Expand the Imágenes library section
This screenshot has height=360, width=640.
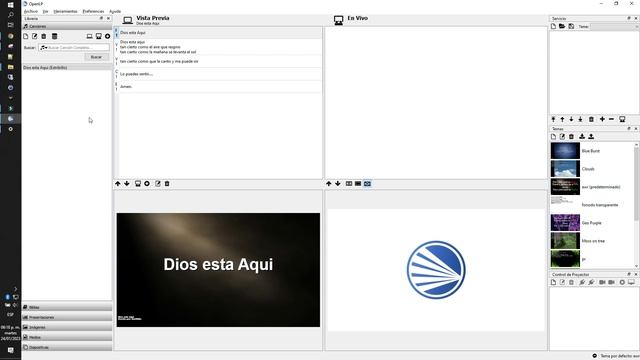(x=67, y=327)
